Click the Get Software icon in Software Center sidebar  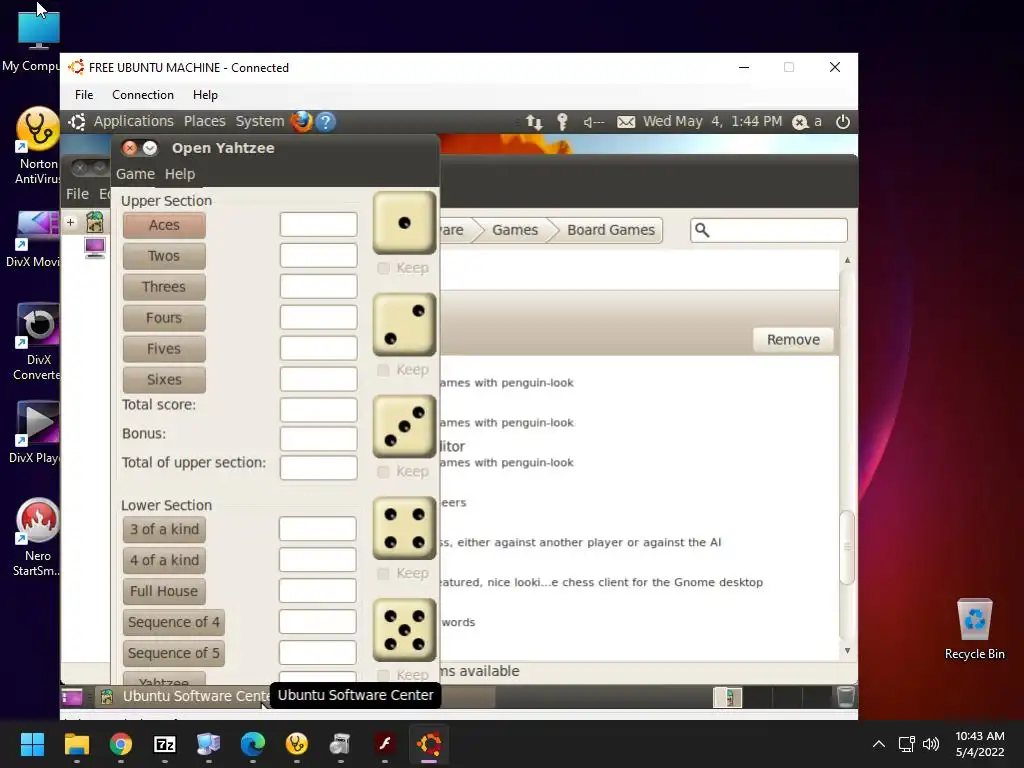coord(95,223)
